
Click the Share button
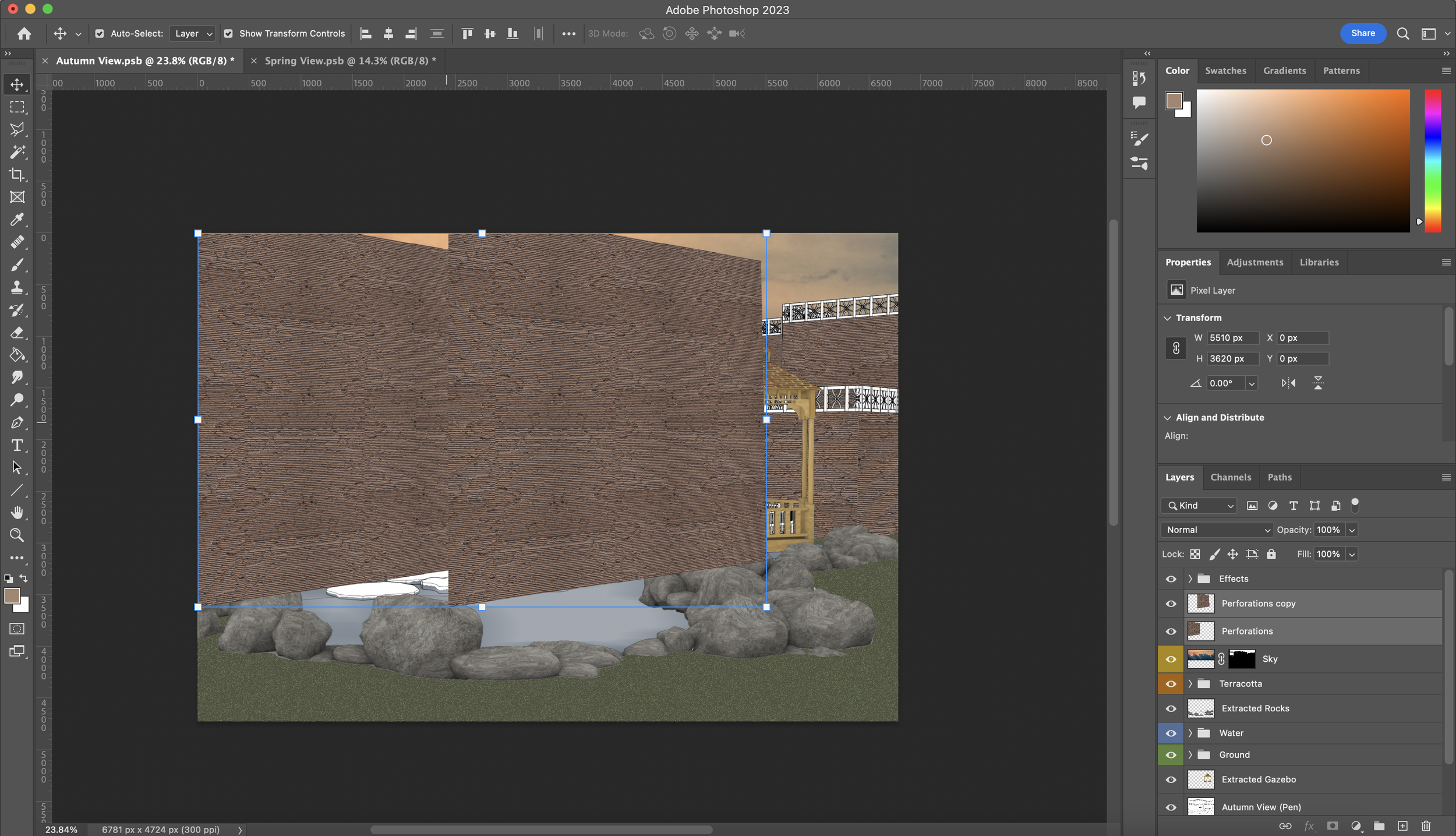click(x=1363, y=33)
